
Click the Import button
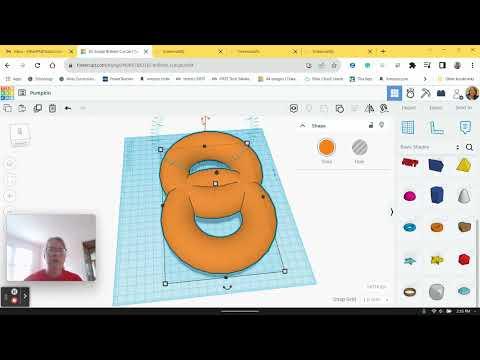tap(408, 108)
